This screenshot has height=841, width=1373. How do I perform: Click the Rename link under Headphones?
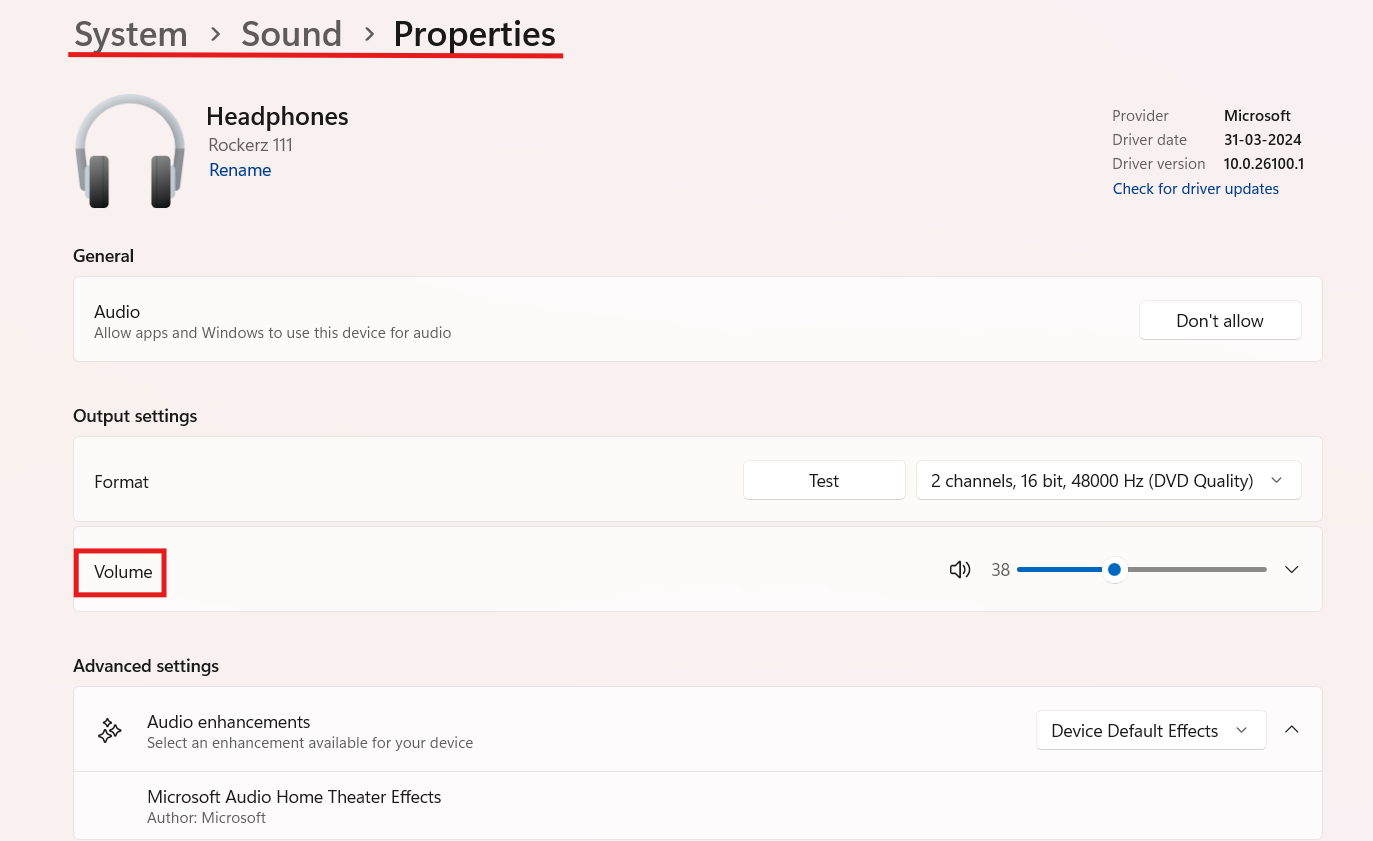point(240,170)
